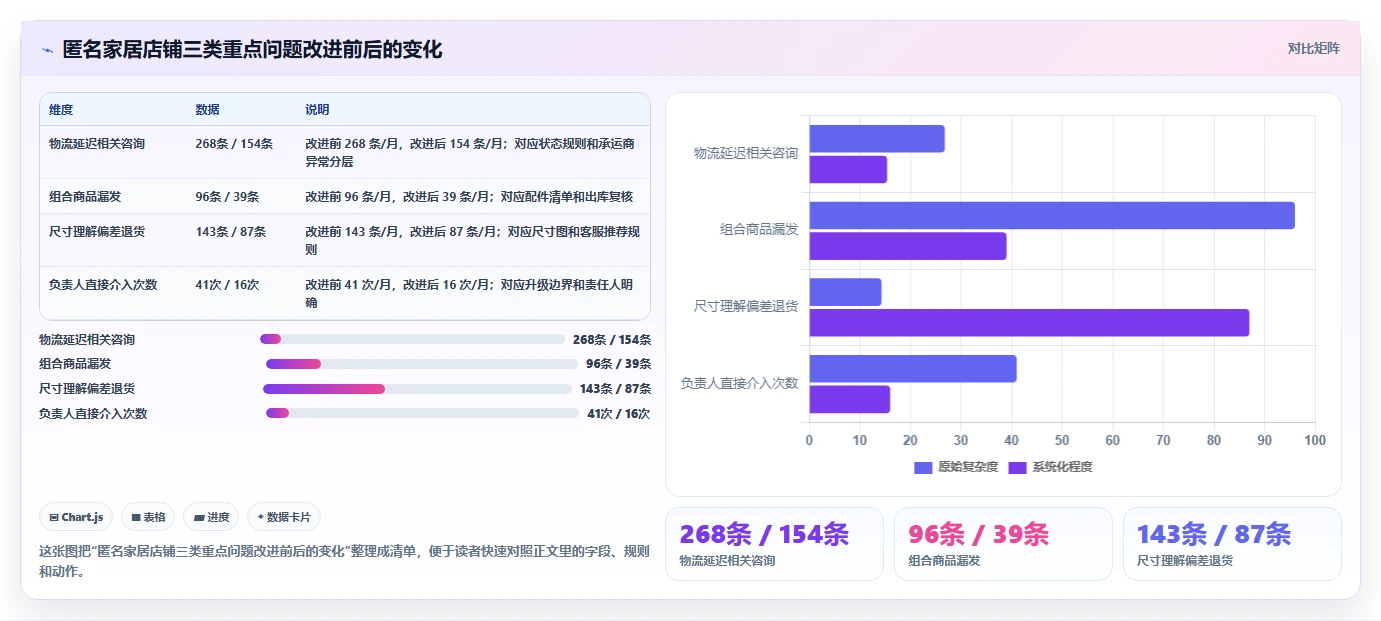Image resolution: width=1381 pixels, height=621 pixels.
Task: Open the 96条 / 39条 data card
Action: click(1003, 543)
